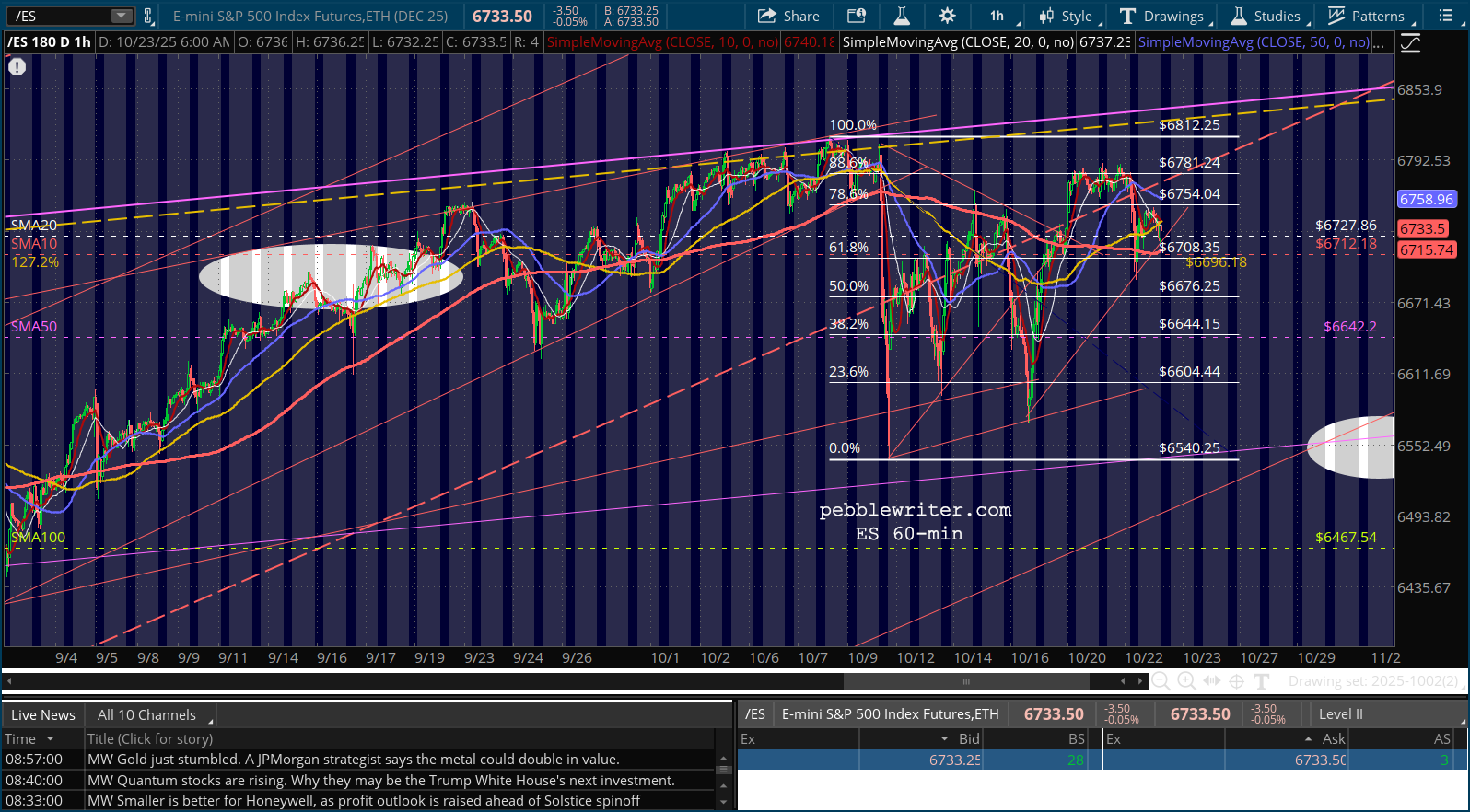Viewport: 1470px width, 812px height.
Task: Click the text drawing tool icon
Action: [1262, 681]
